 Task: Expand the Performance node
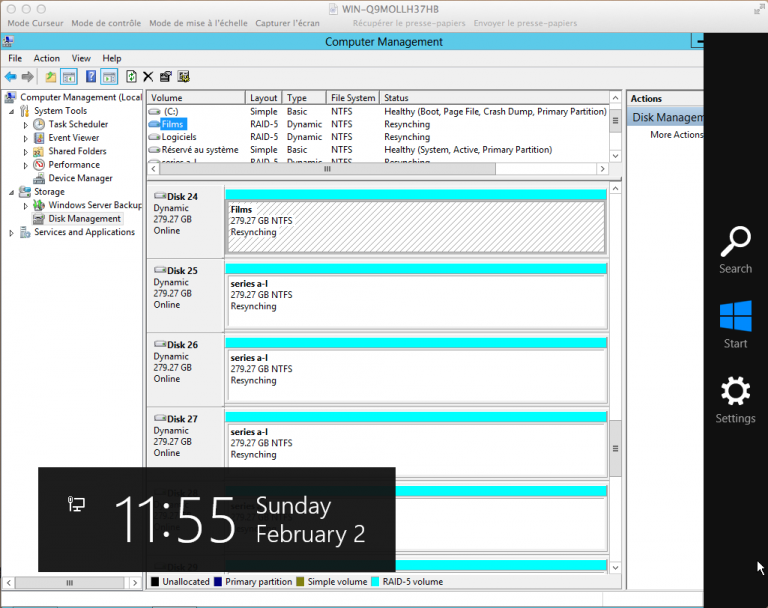pyautogui.click(x=25, y=166)
